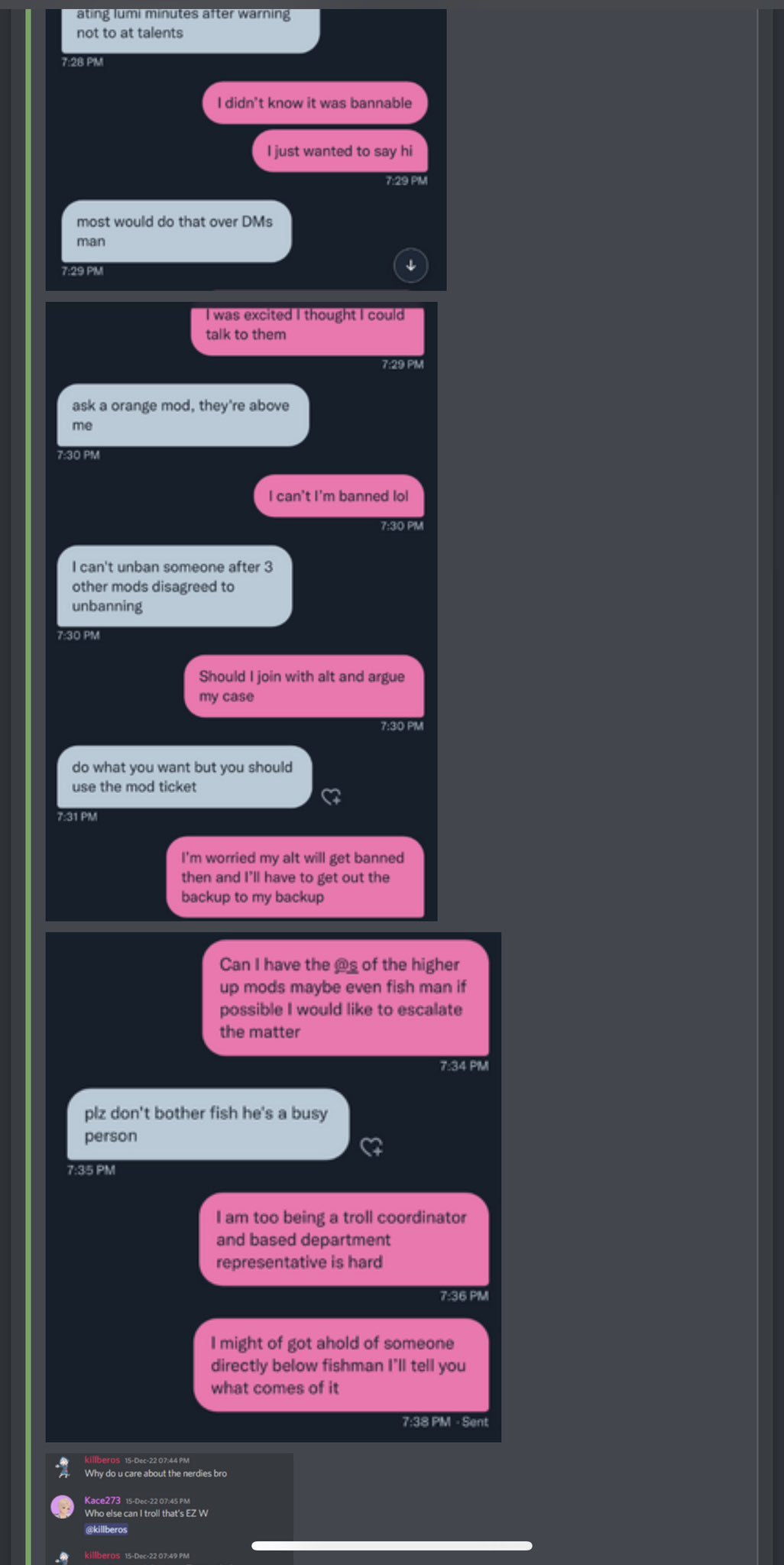
Task: Click the @killberos mention
Action: point(106,1529)
